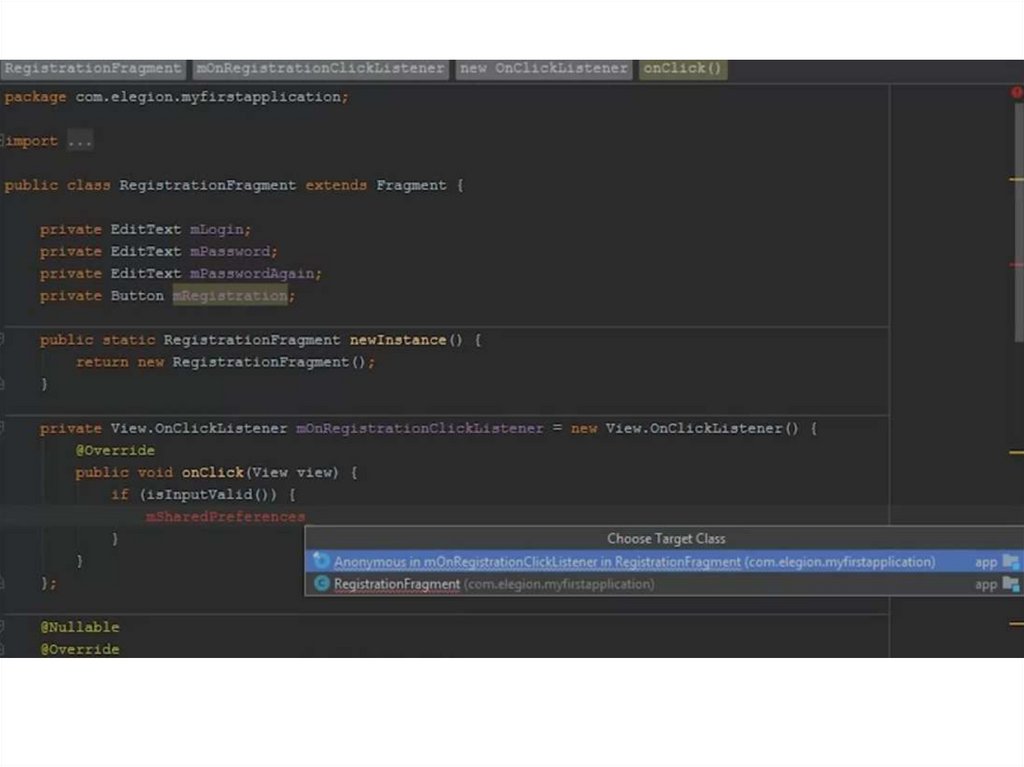Click the app module icon on second popup row
Screen dimensions: 1024x767
pos(1011,584)
